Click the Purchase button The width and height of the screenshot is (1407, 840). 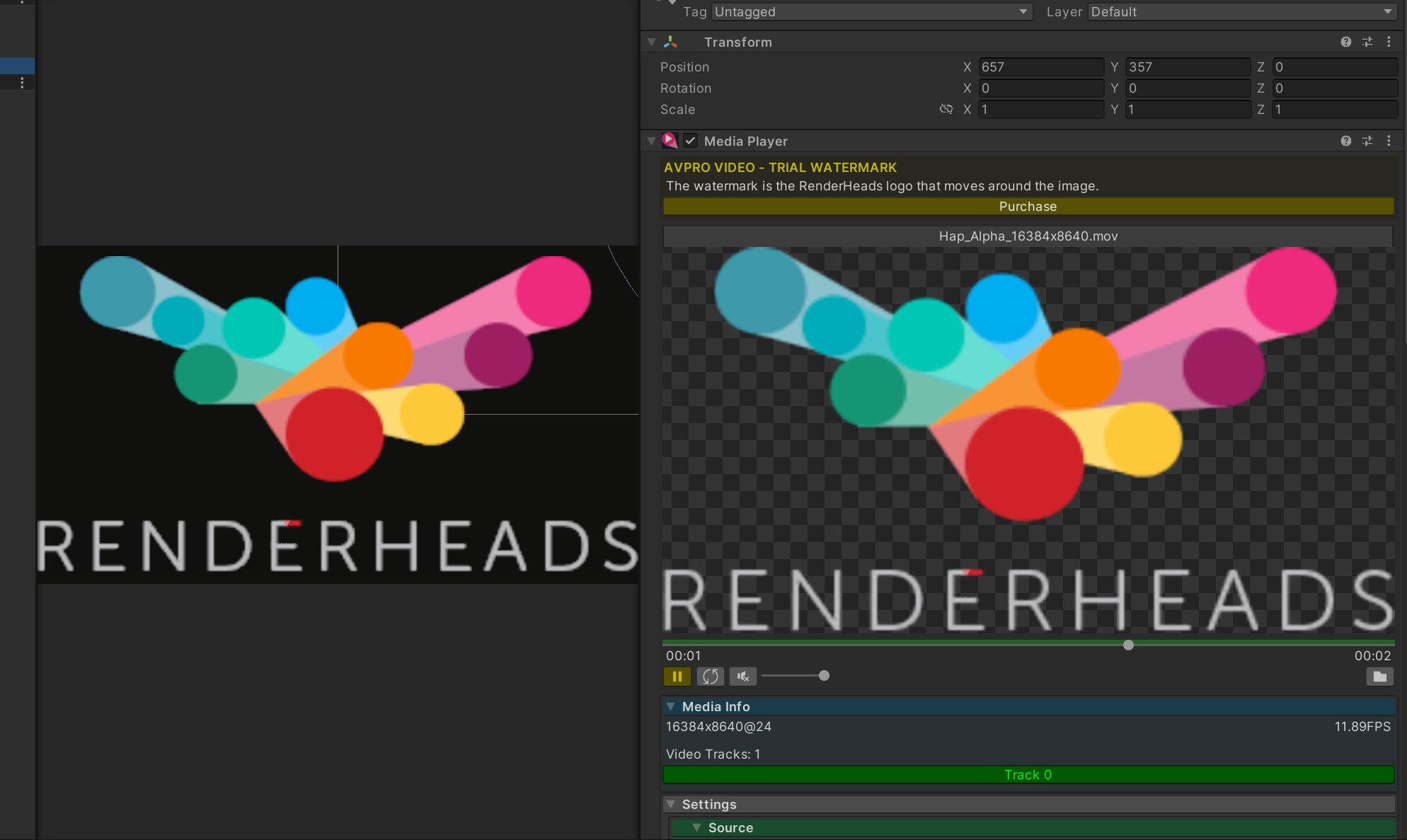pos(1028,207)
